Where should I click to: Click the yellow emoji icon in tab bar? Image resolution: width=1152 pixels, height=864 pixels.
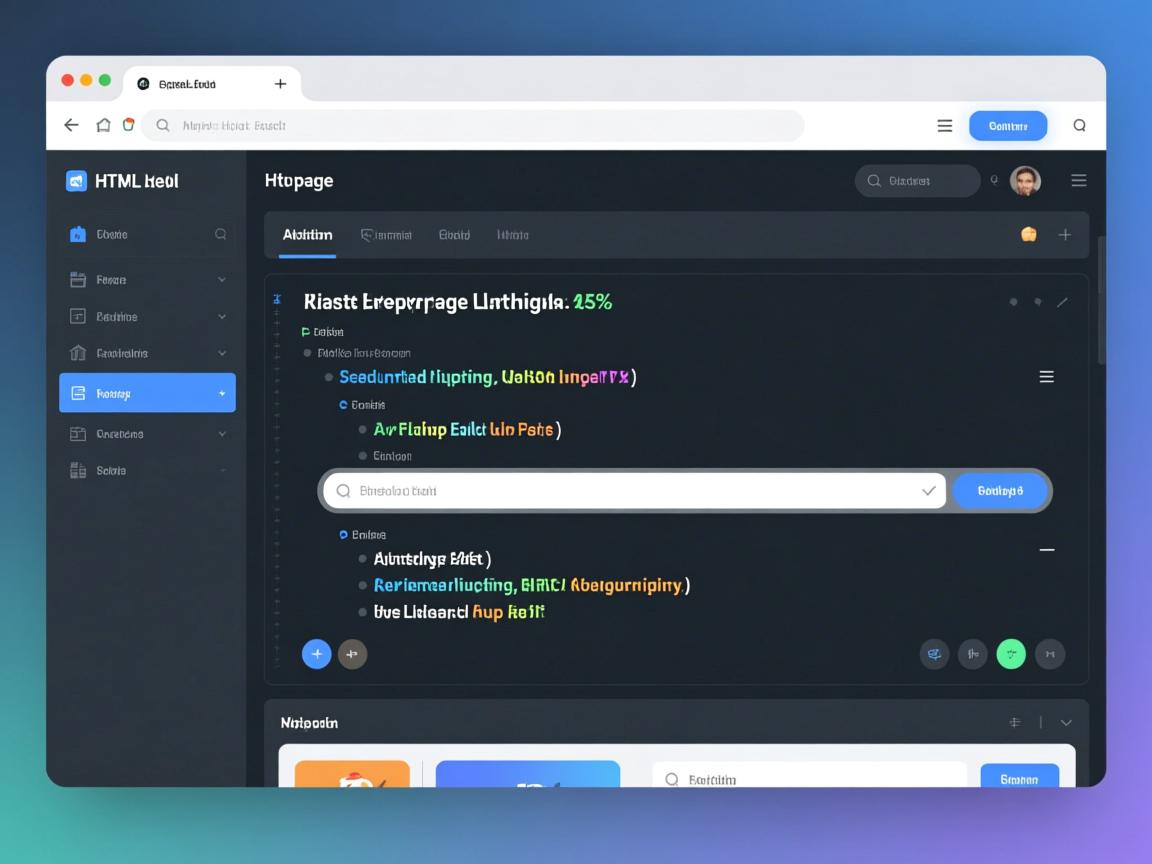coord(1028,235)
